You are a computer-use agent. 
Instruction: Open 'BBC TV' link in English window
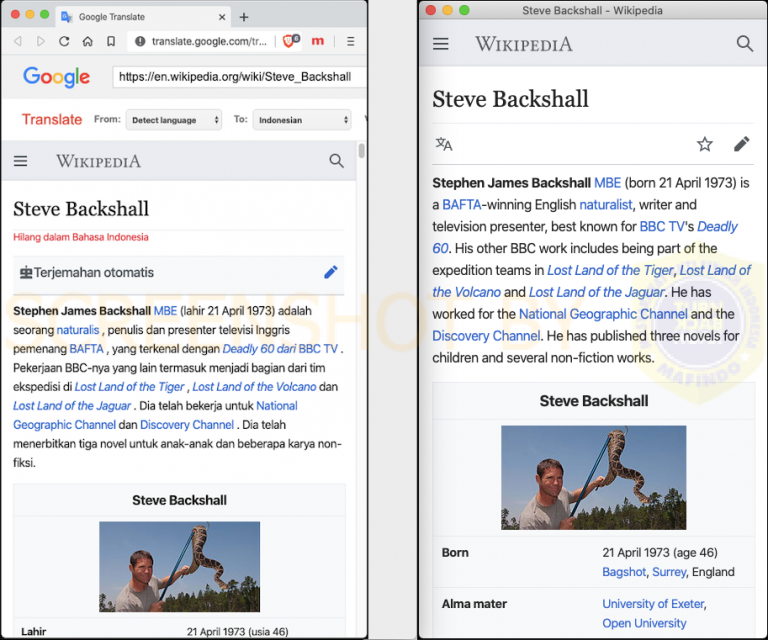[662, 226]
